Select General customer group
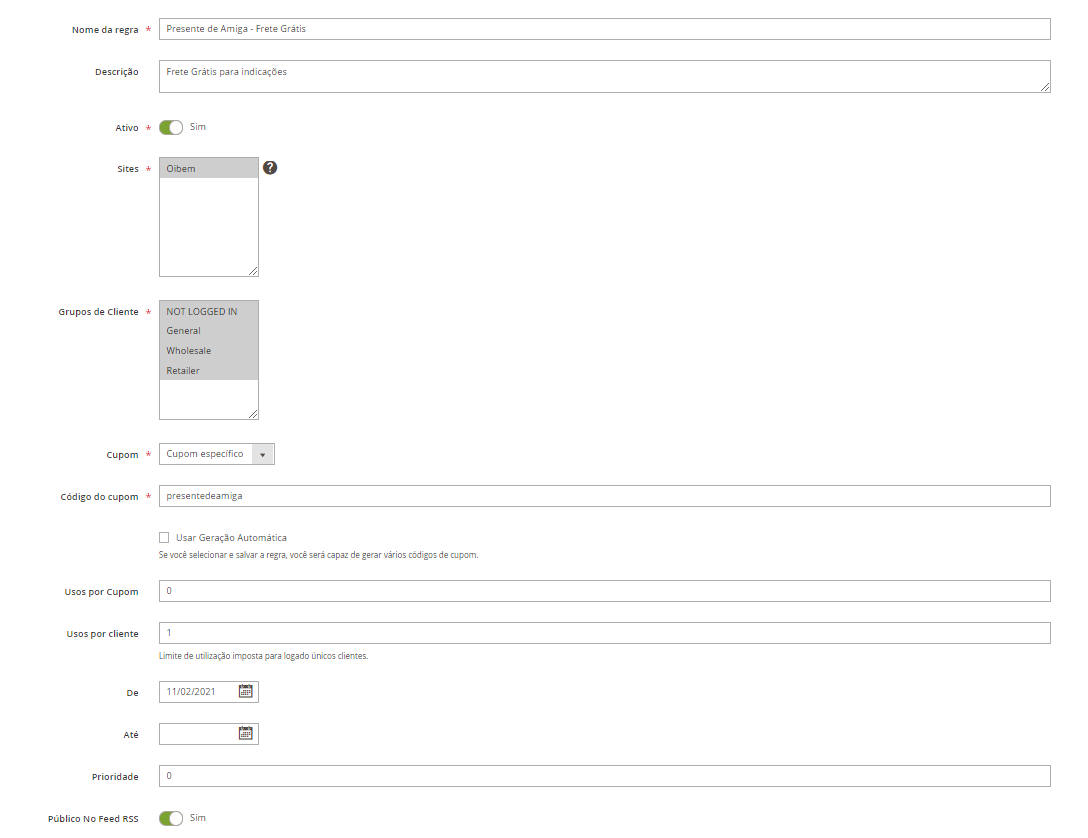 pyautogui.click(x=209, y=331)
